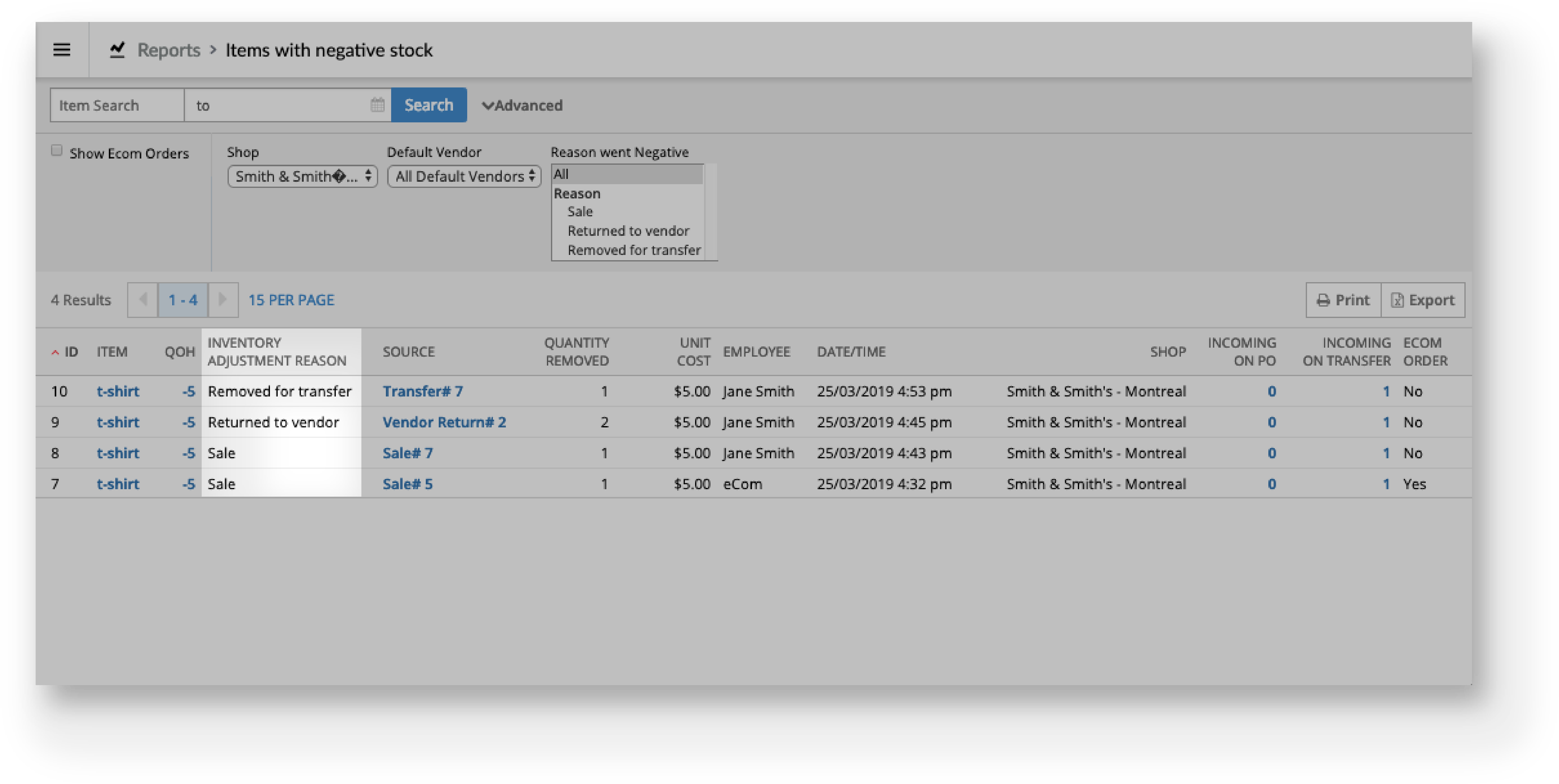Select 'Returned to vendor' reason option
This screenshot has width=1559, height=784.
628,231
